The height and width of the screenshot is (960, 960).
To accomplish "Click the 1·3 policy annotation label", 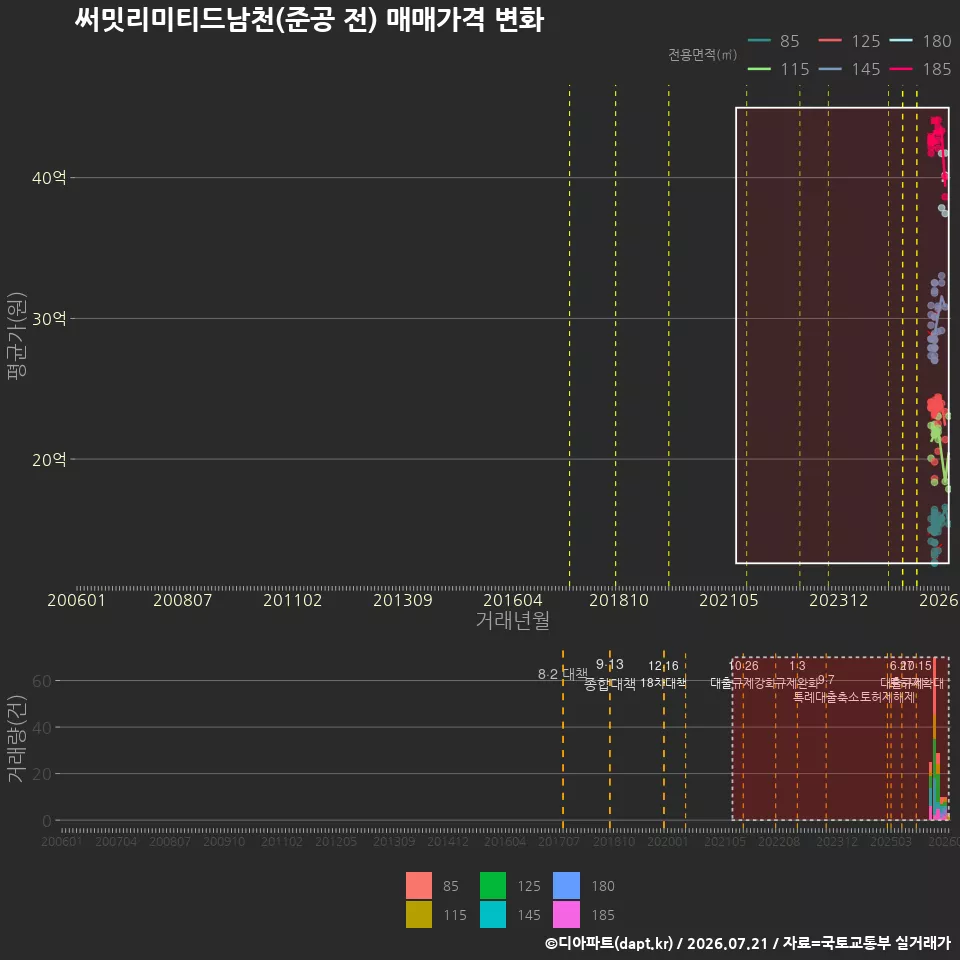I will 797,666.
